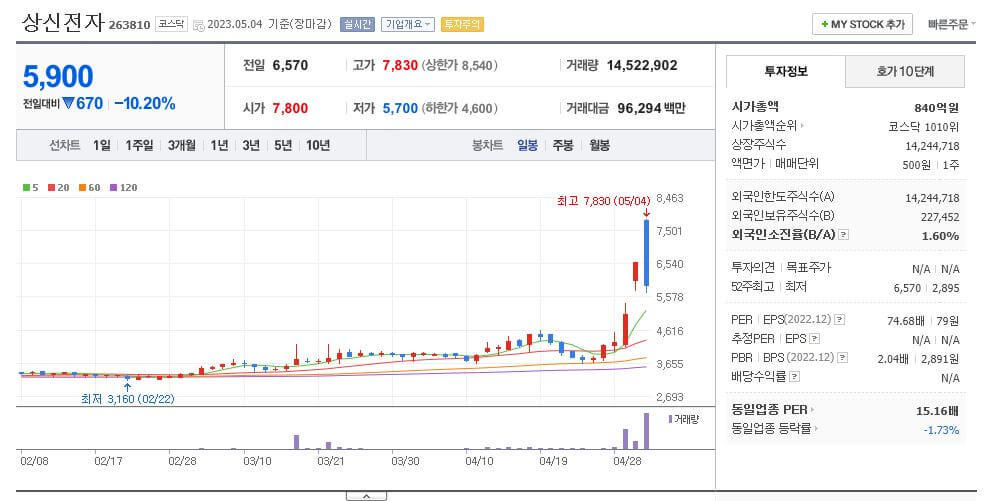Viewport: 994px width, 501px height.
Task: Click the tallest volume bar at chart end
Action: [647, 431]
